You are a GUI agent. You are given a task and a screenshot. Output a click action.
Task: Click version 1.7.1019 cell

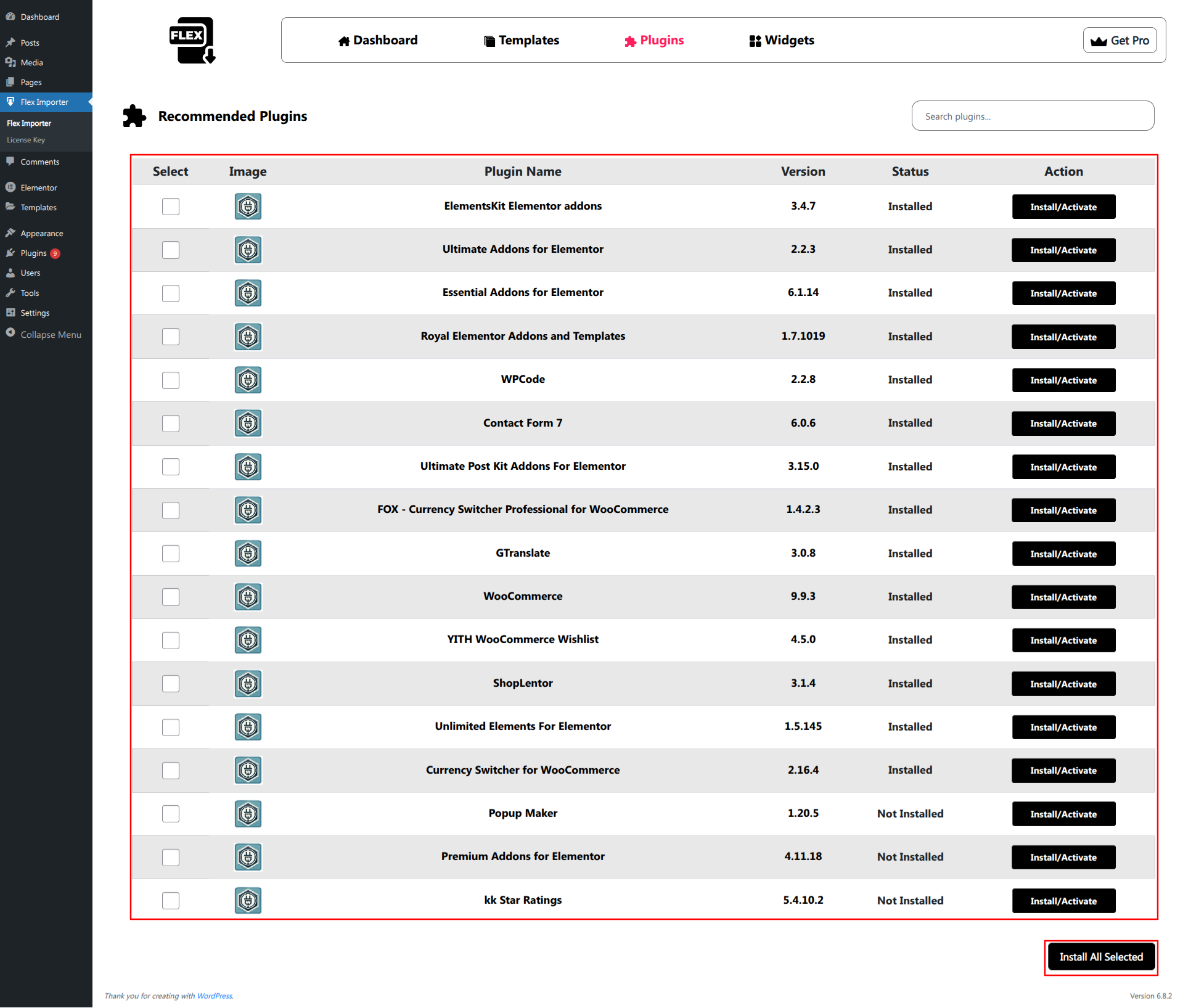tap(803, 336)
